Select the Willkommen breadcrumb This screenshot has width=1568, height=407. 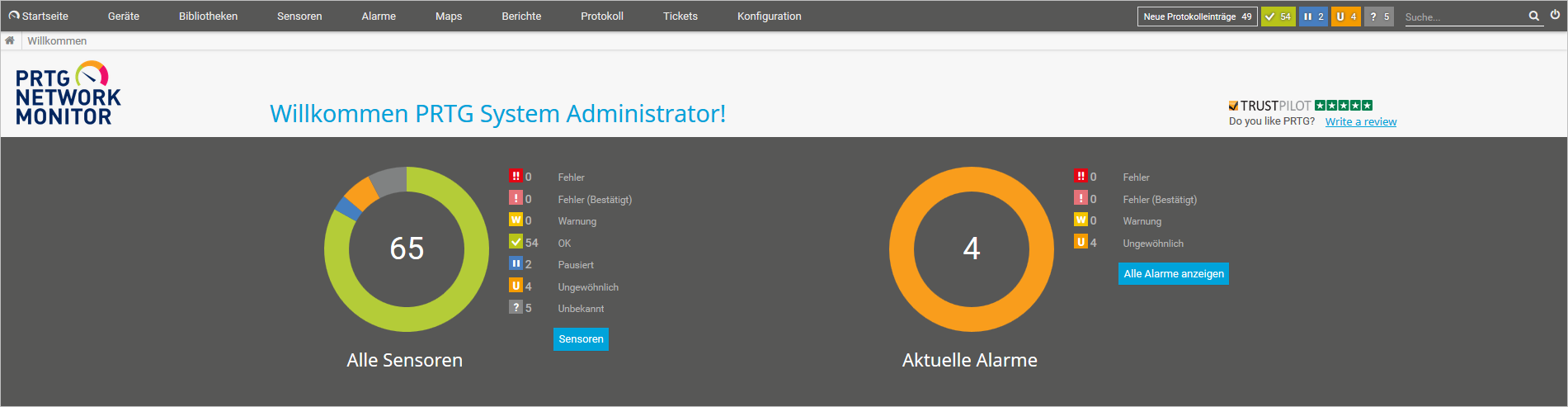pyautogui.click(x=57, y=40)
